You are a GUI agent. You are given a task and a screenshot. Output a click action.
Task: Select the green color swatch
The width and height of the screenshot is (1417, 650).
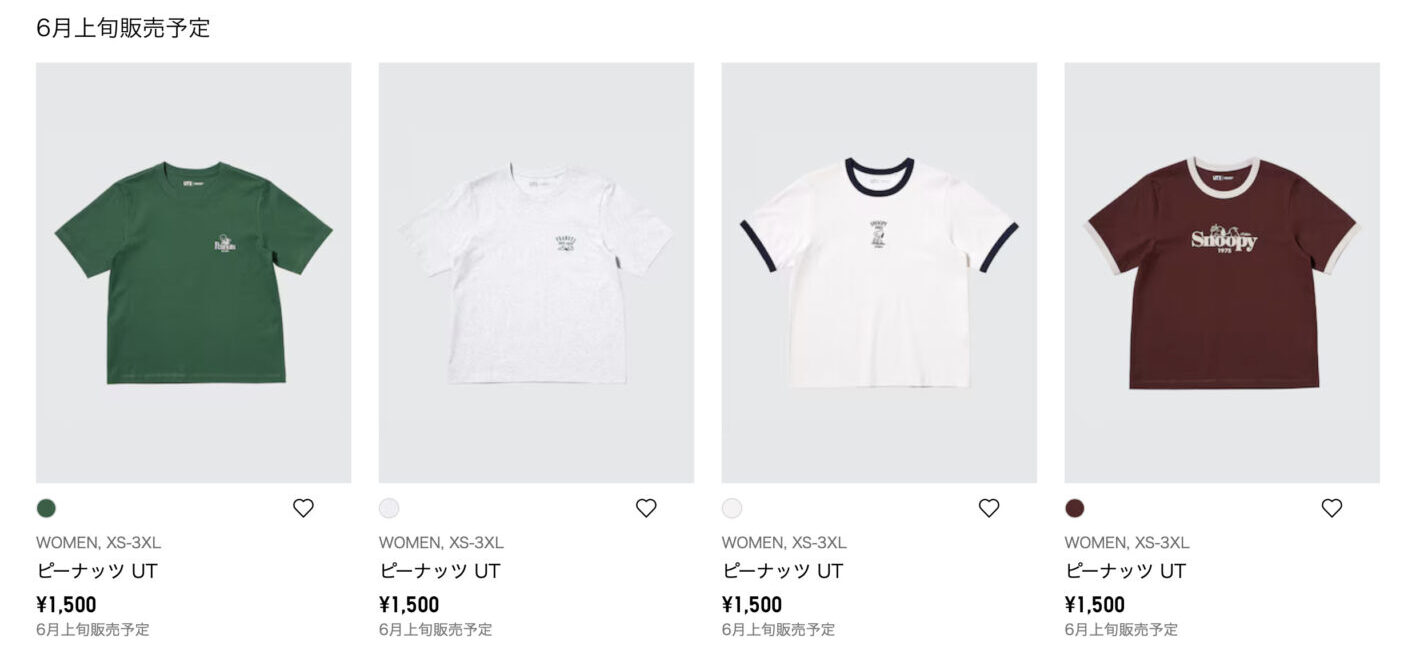tap(46, 508)
